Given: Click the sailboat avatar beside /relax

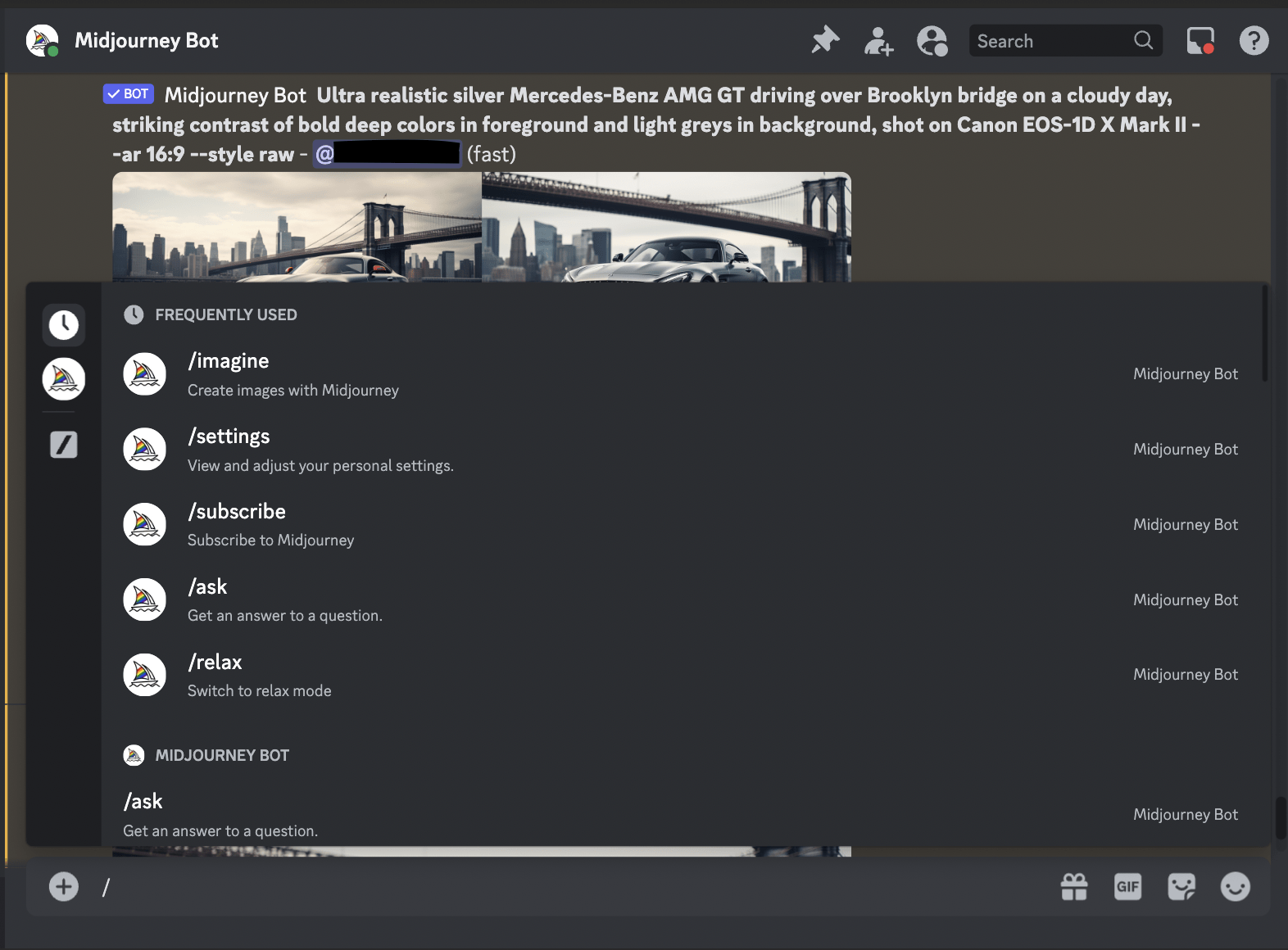Looking at the screenshot, I should [x=144, y=675].
